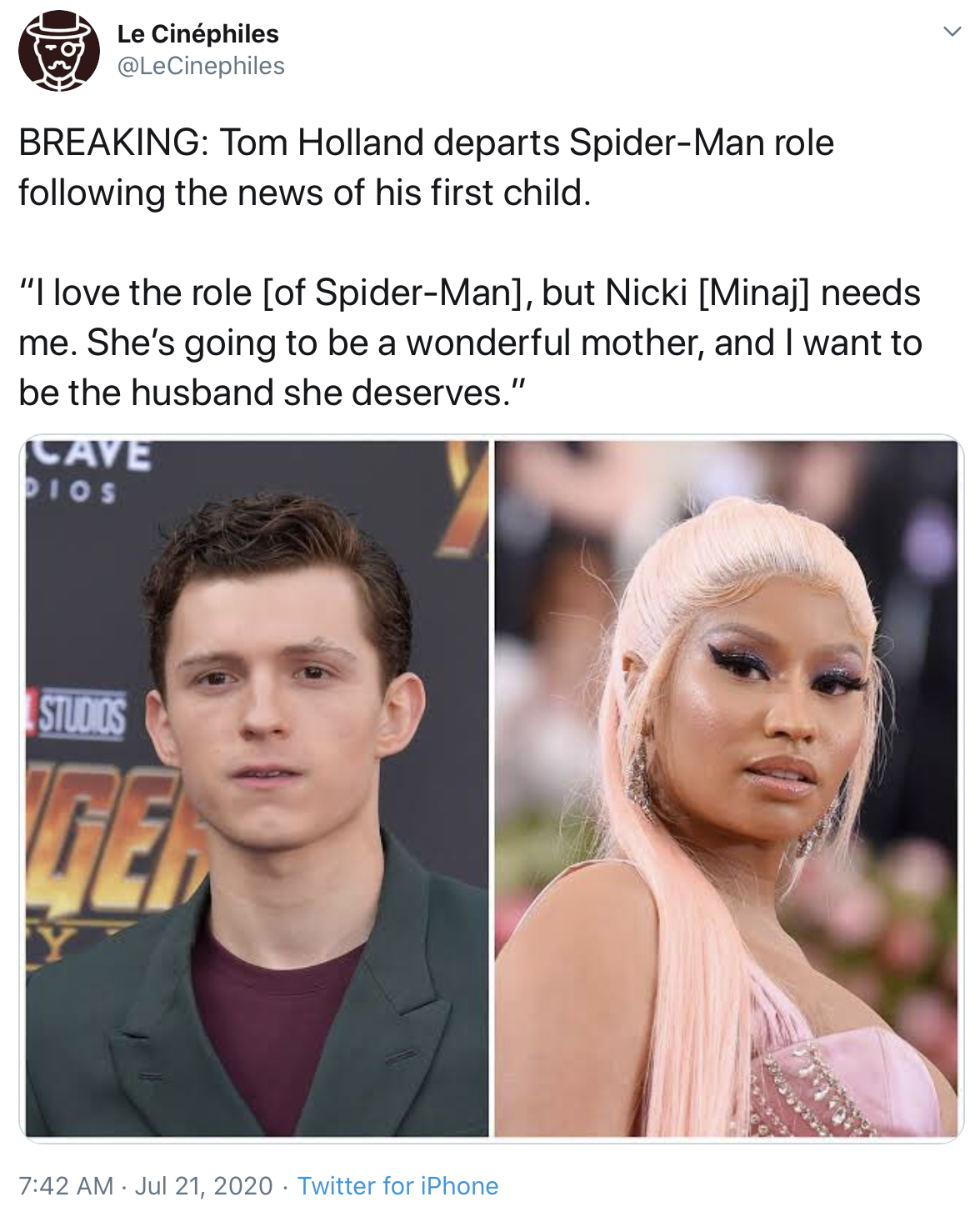Screen dimensions: 980x1212
Task: Open the left photo with the man in the green blazer
Action: click(257, 788)
